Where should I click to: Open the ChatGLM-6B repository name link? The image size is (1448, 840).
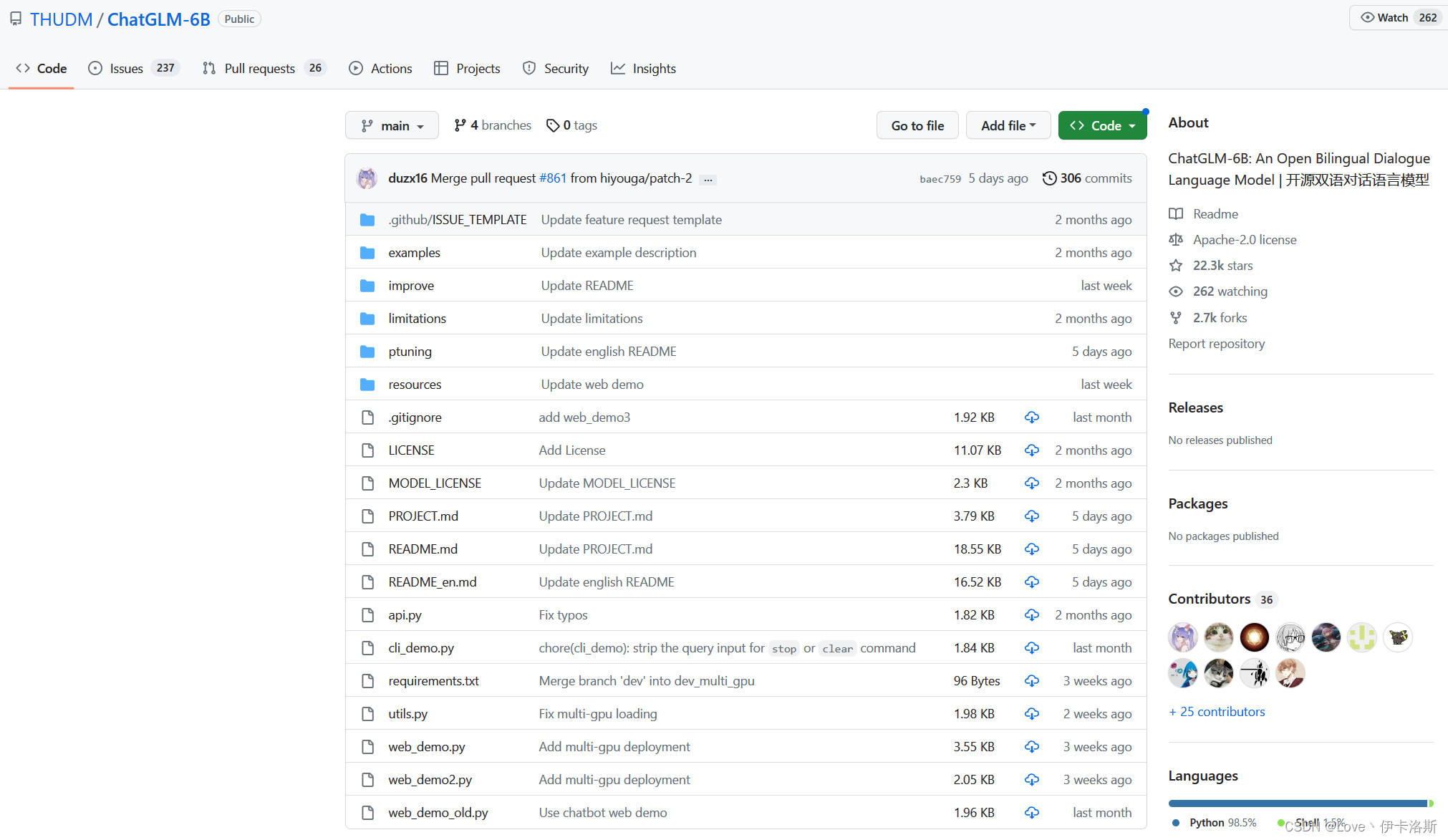159,19
